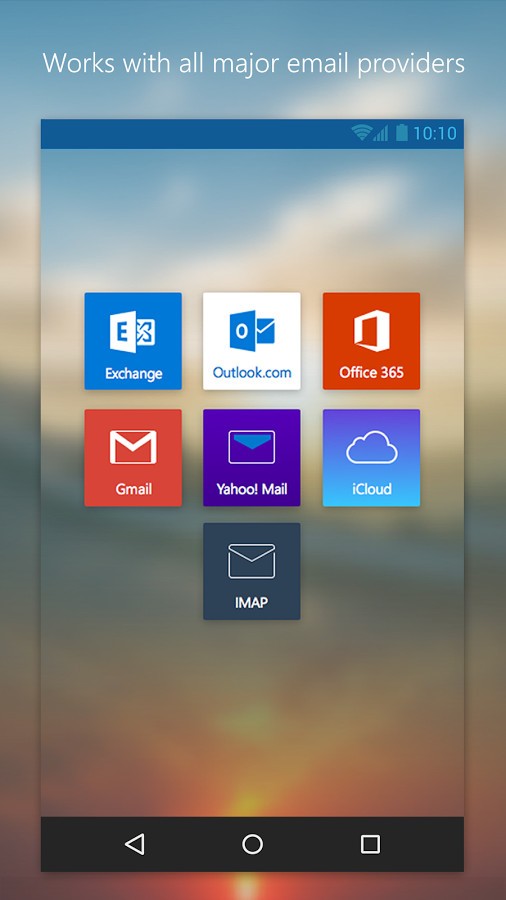Select the Exchange account tile

133,341
